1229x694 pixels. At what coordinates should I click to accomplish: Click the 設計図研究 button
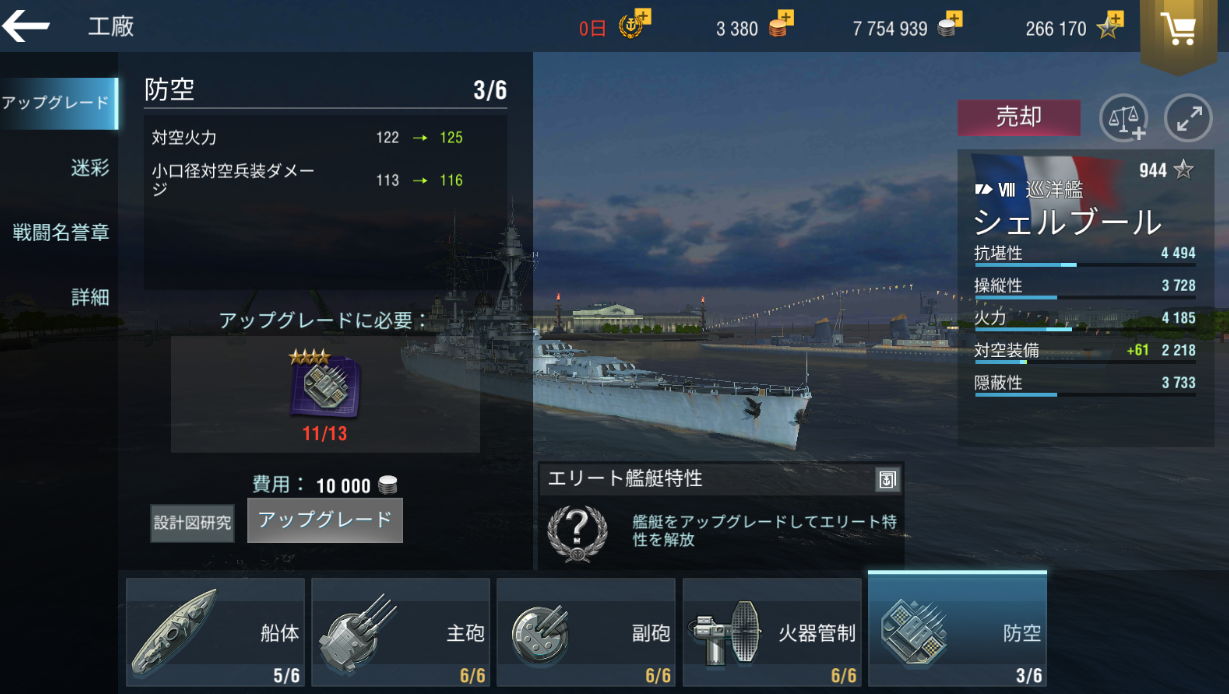click(x=192, y=522)
